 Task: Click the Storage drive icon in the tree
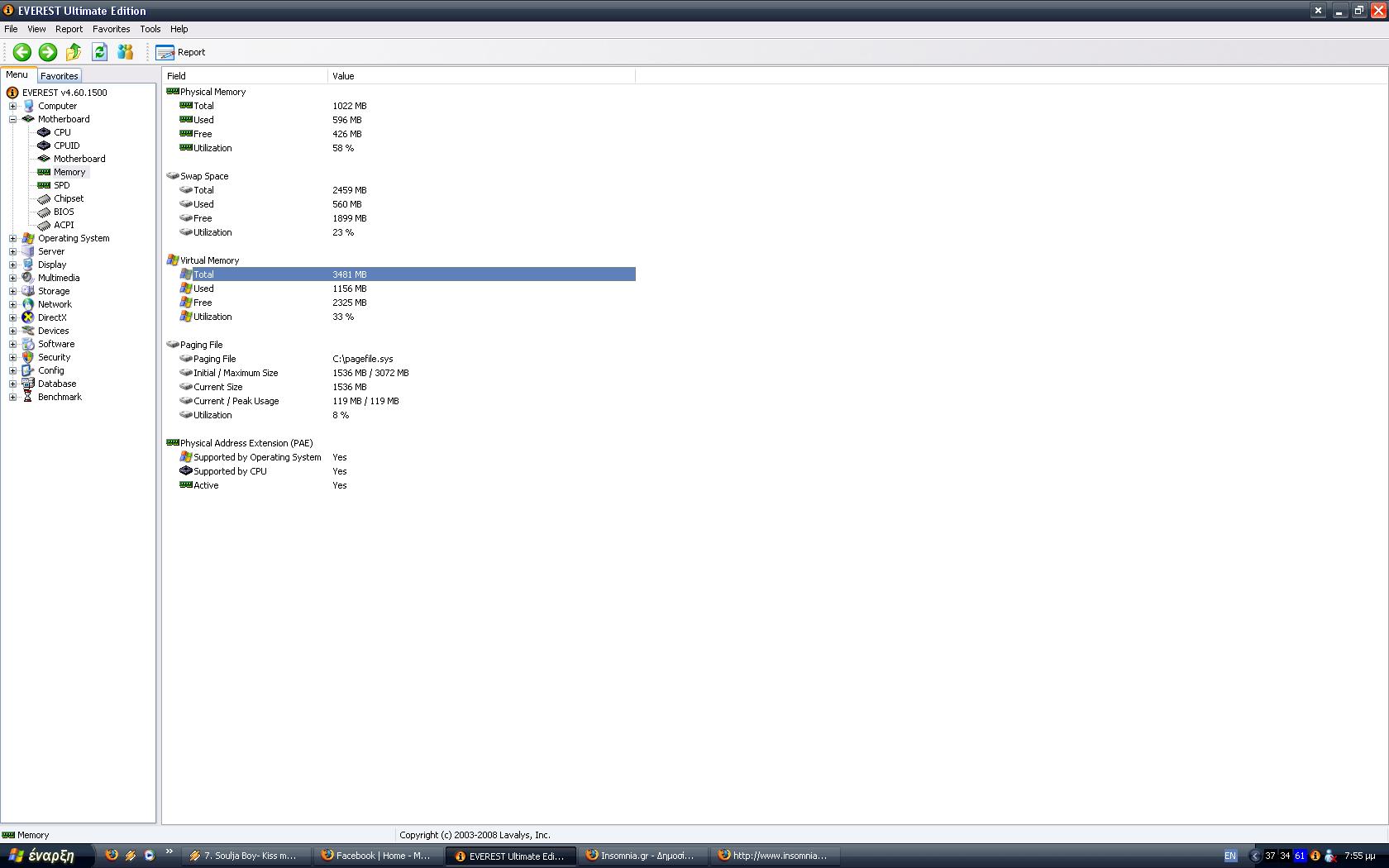(x=28, y=291)
